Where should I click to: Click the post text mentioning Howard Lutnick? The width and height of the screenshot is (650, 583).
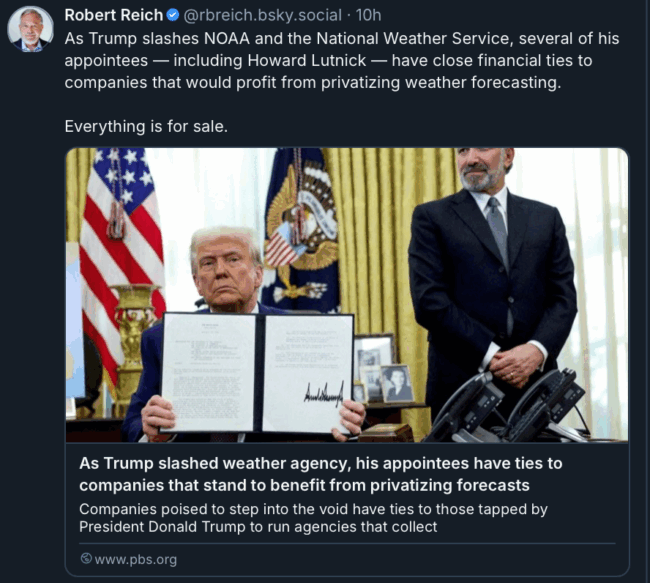(x=342, y=61)
